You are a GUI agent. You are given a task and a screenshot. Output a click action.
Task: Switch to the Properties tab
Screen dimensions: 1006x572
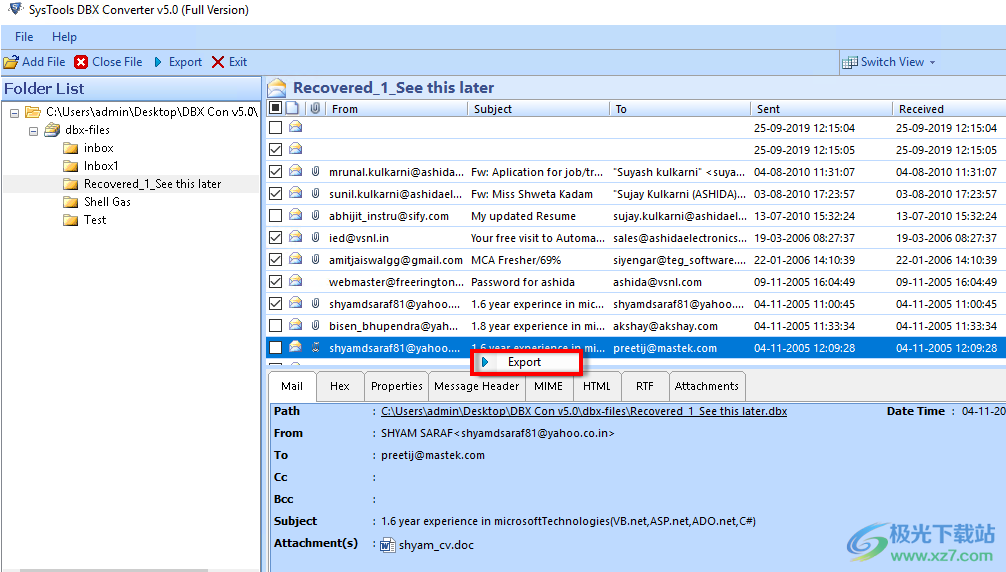pos(396,387)
